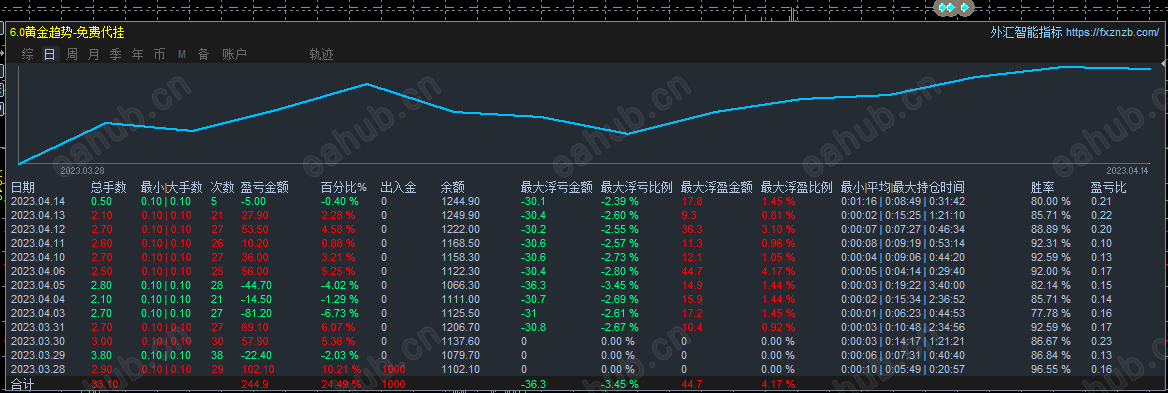Screen dimensions: 1168x393
Task: Open the 轨迹 trajectory tab
Action: (x=321, y=54)
